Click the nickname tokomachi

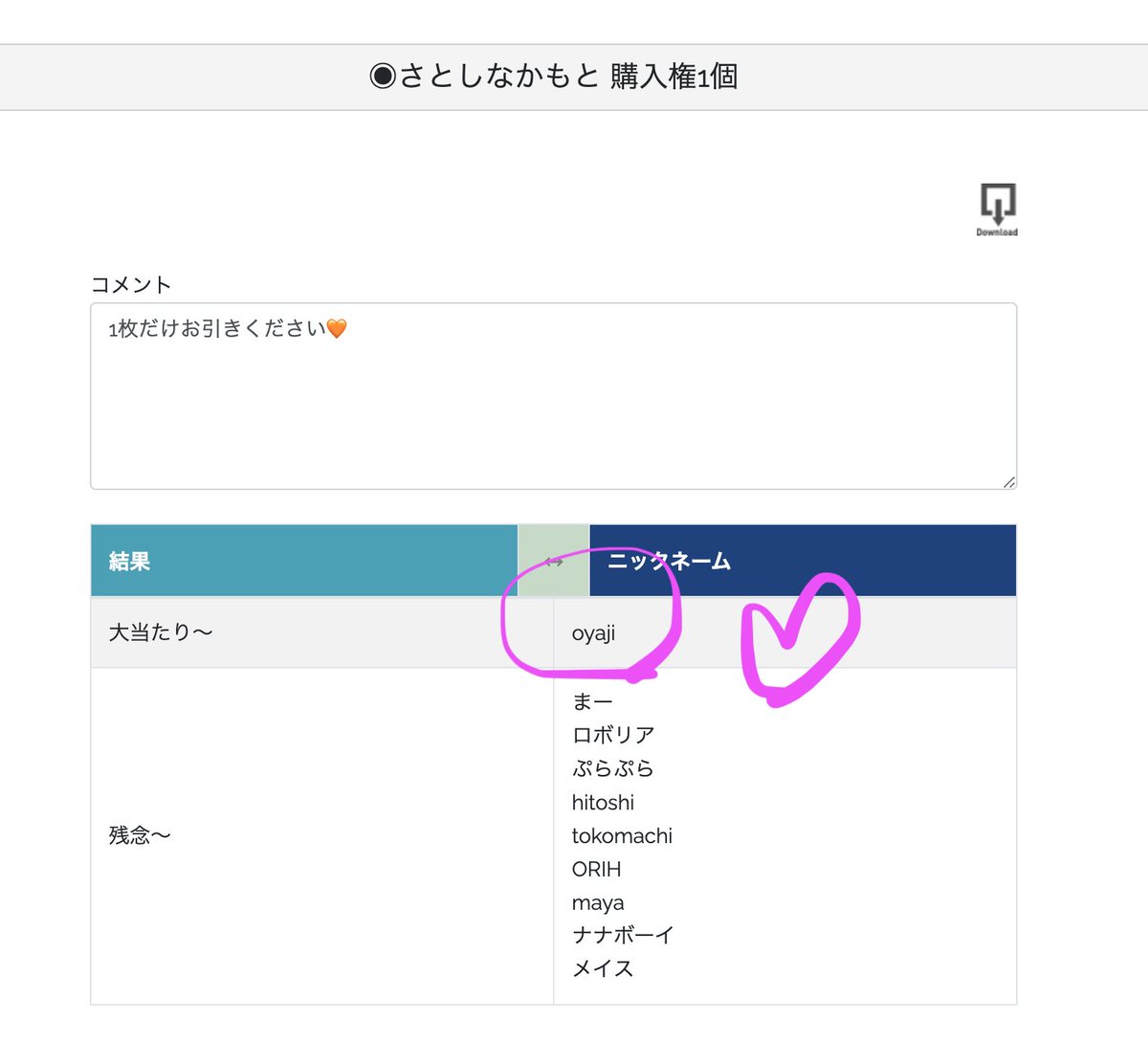tap(622, 835)
